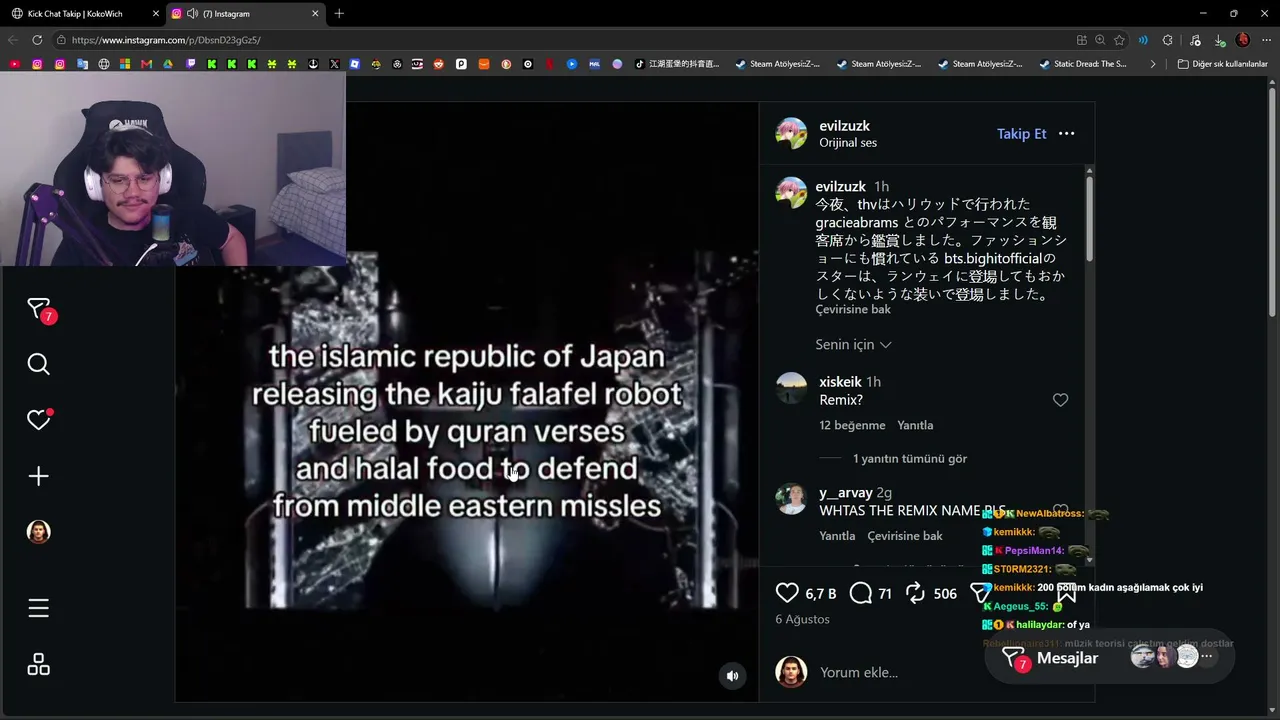View 12 beğenme likes on comment

click(x=852, y=426)
